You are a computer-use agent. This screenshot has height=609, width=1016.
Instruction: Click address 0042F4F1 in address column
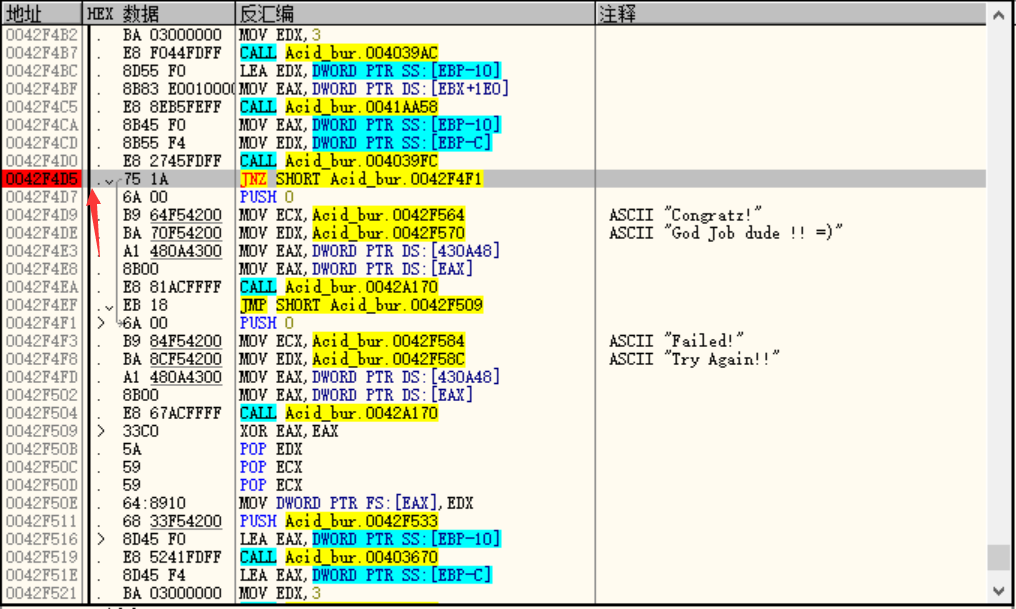(41, 323)
